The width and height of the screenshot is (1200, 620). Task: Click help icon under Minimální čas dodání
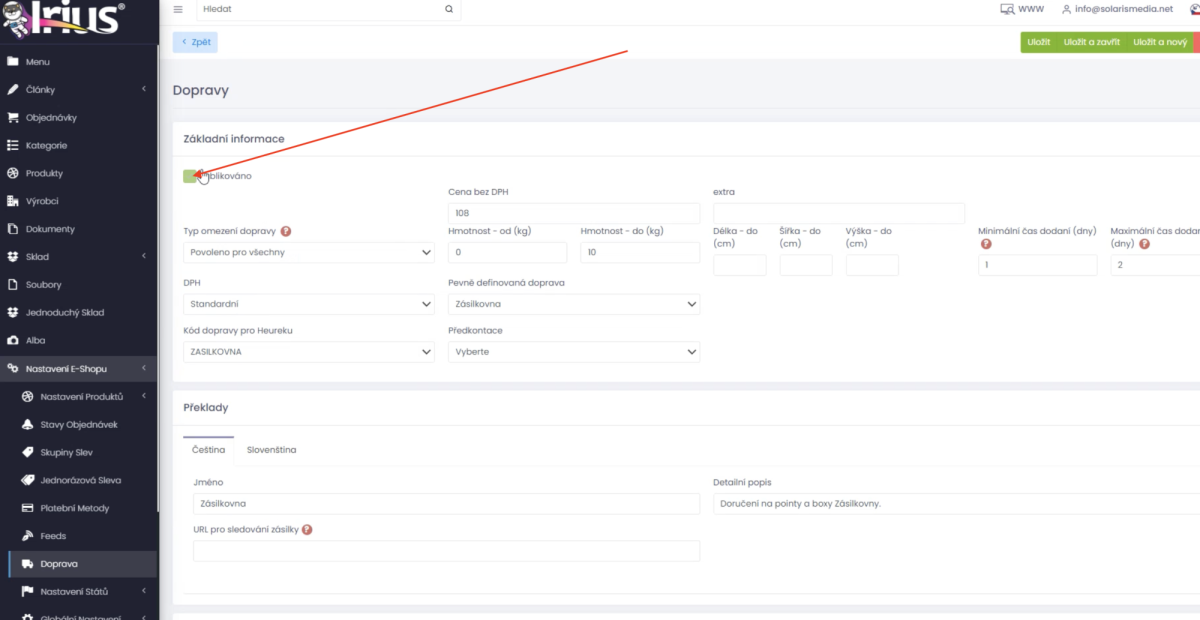pyautogui.click(x=986, y=243)
